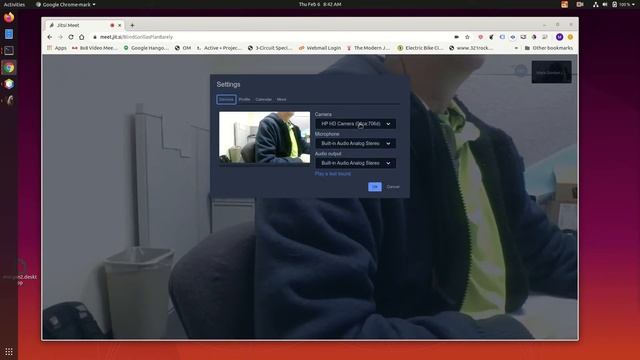This screenshot has width=640, height=360.
Task: Open the Microphone device dropdown
Action: [356, 143]
